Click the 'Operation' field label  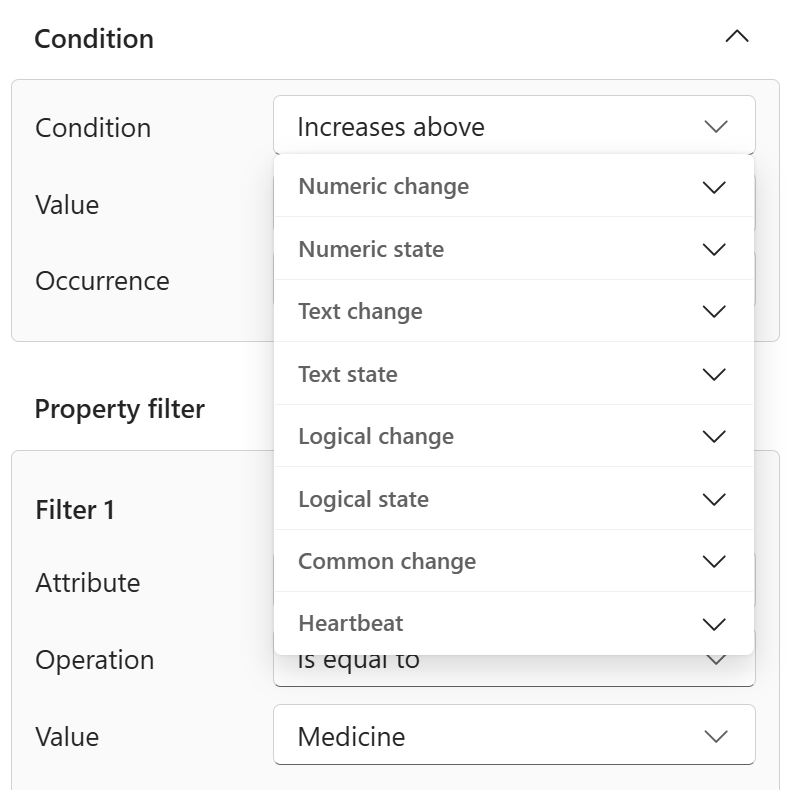click(x=95, y=660)
